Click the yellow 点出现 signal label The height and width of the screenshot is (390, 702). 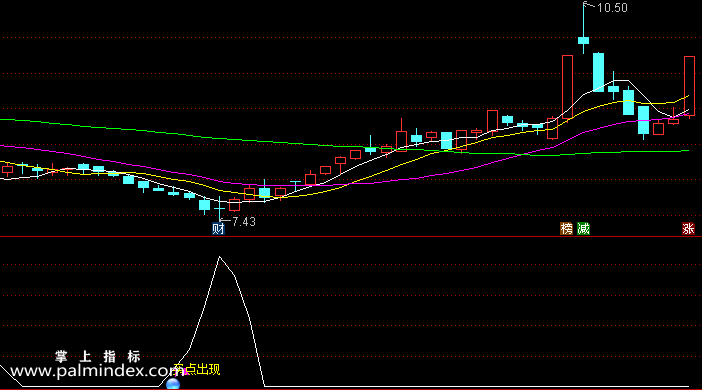pyautogui.click(x=202, y=369)
